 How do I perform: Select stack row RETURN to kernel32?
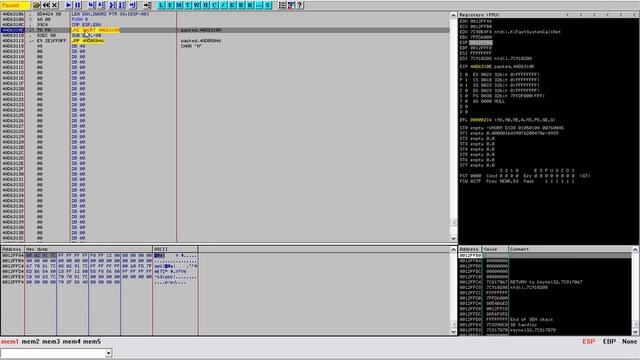(545, 282)
